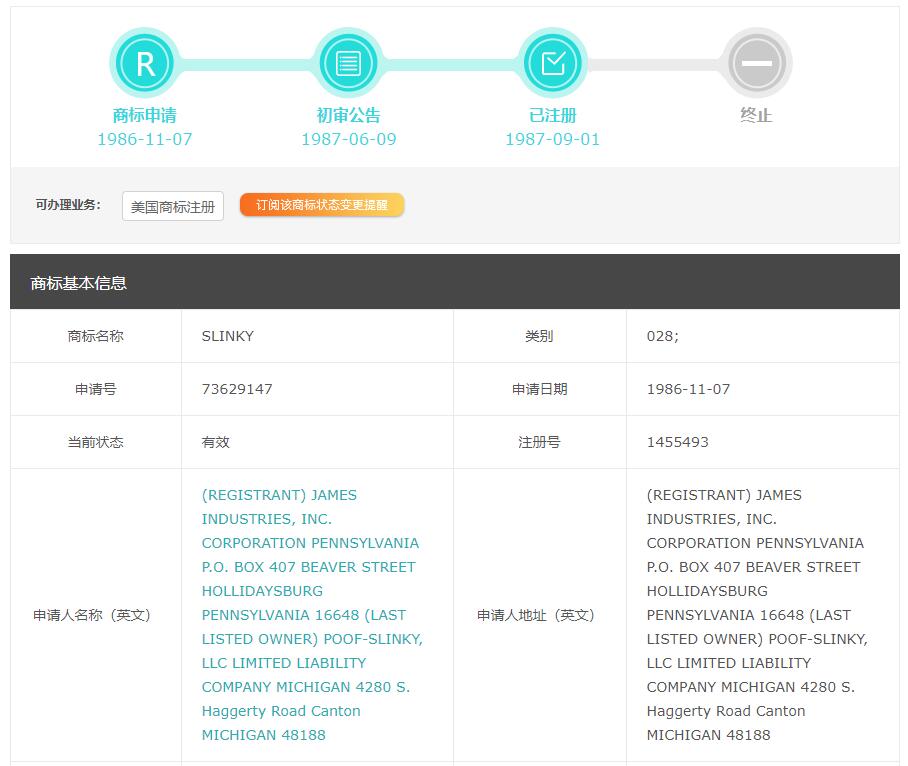
Task: Select the gray 终止 step label
Action: coord(756,115)
